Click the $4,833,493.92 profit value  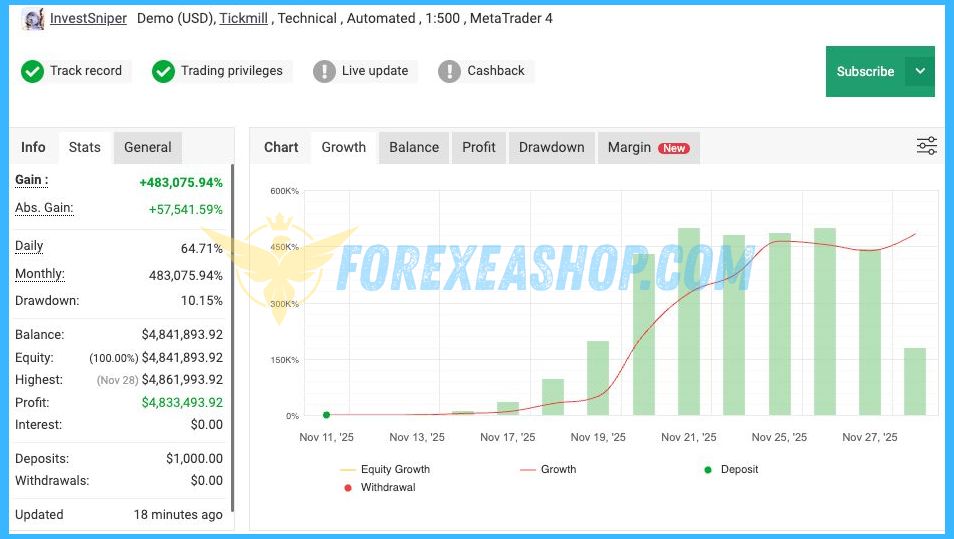point(182,402)
